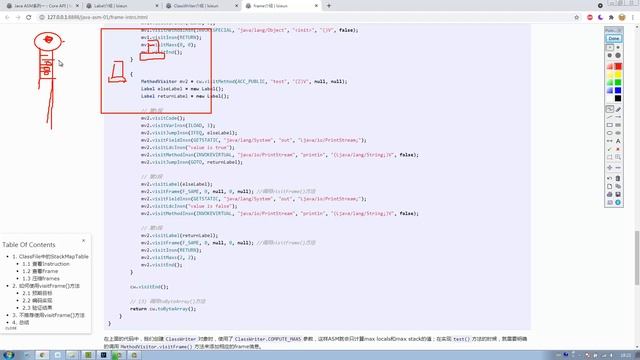Click the floppy disk save icon
This screenshot has height=360, width=640.
point(618,194)
